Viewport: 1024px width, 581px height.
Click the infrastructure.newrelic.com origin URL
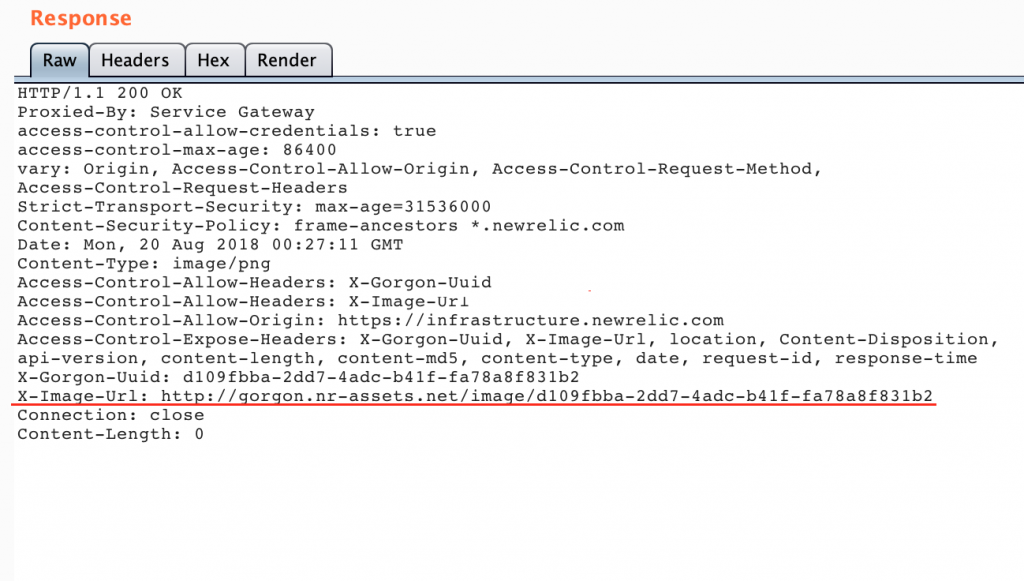(530, 321)
